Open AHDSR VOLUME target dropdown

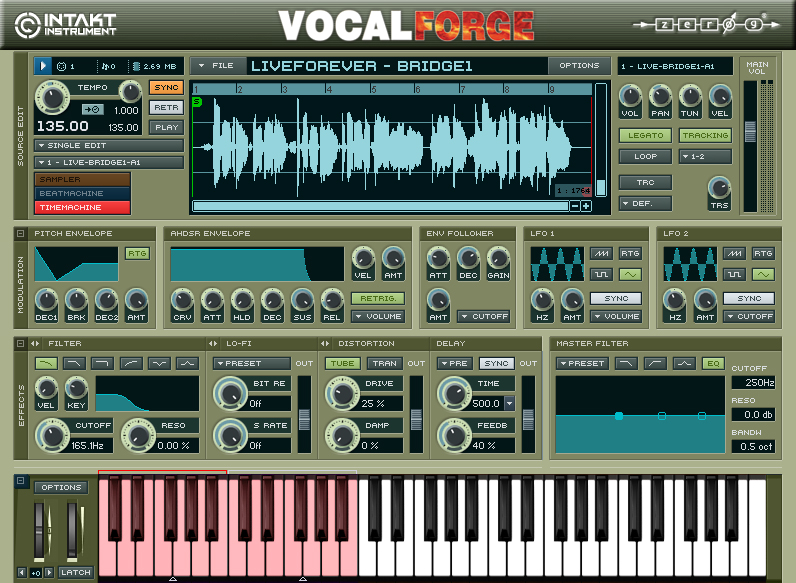pos(378,316)
